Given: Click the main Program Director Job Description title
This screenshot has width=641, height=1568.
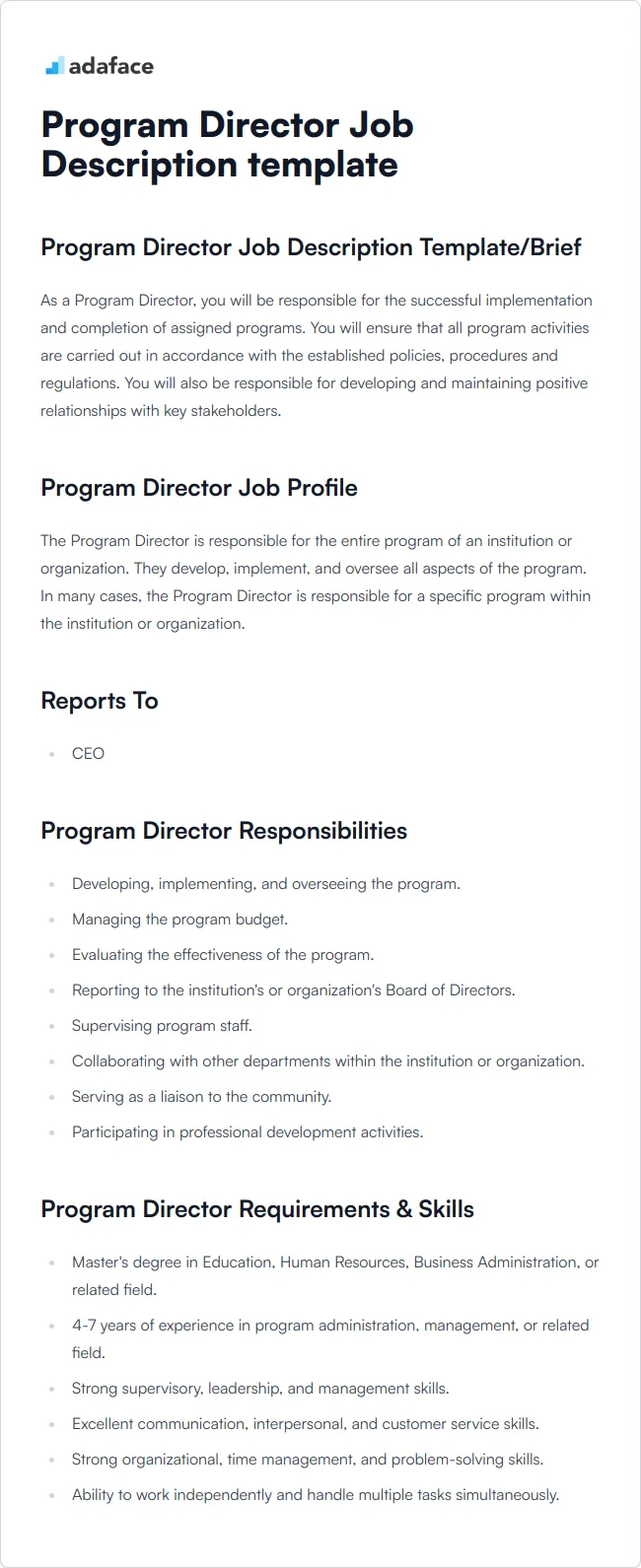Looking at the screenshot, I should tap(227, 145).
